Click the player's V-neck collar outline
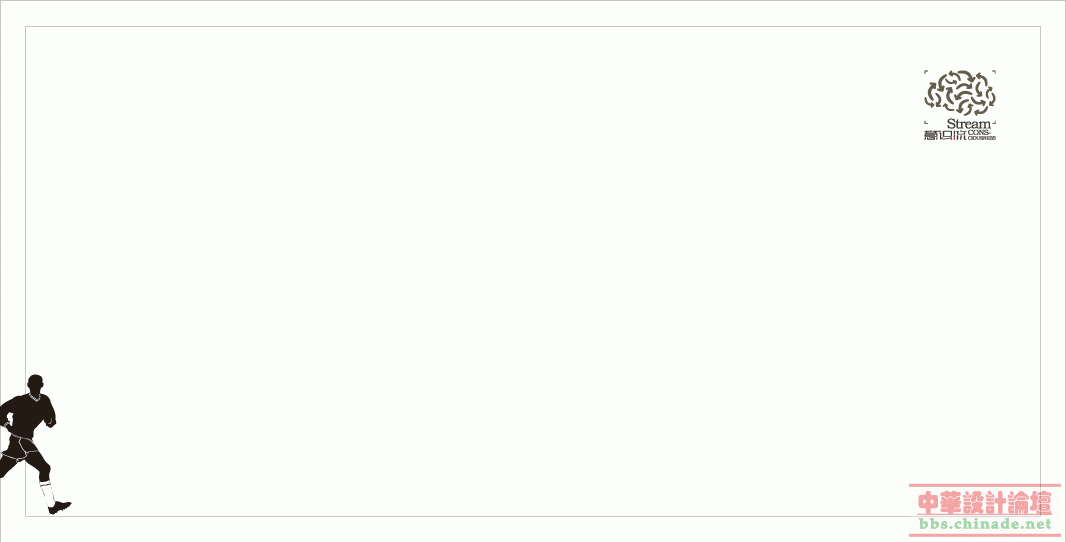 point(35,397)
